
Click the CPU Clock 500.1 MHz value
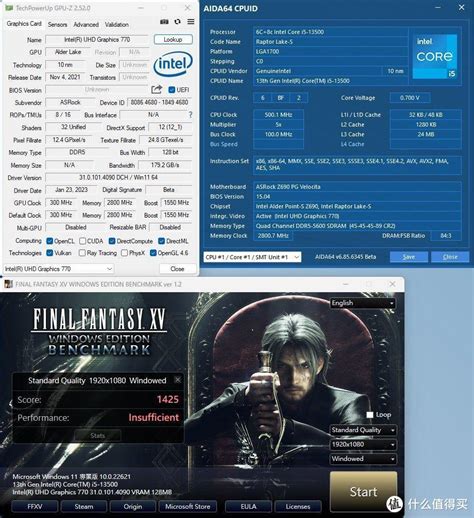(278, 115)
